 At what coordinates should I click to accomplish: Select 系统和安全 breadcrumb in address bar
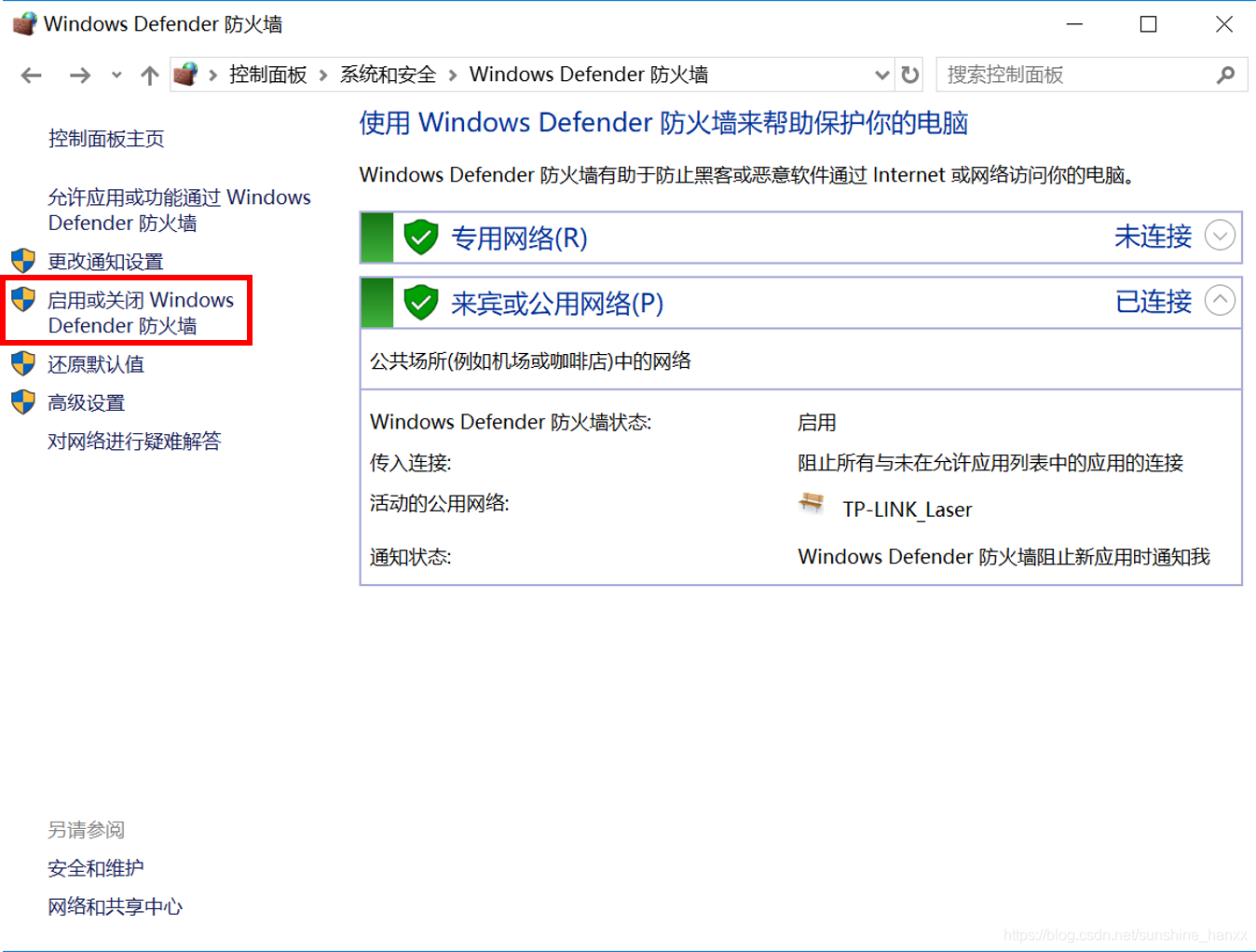tap(388, 75)
